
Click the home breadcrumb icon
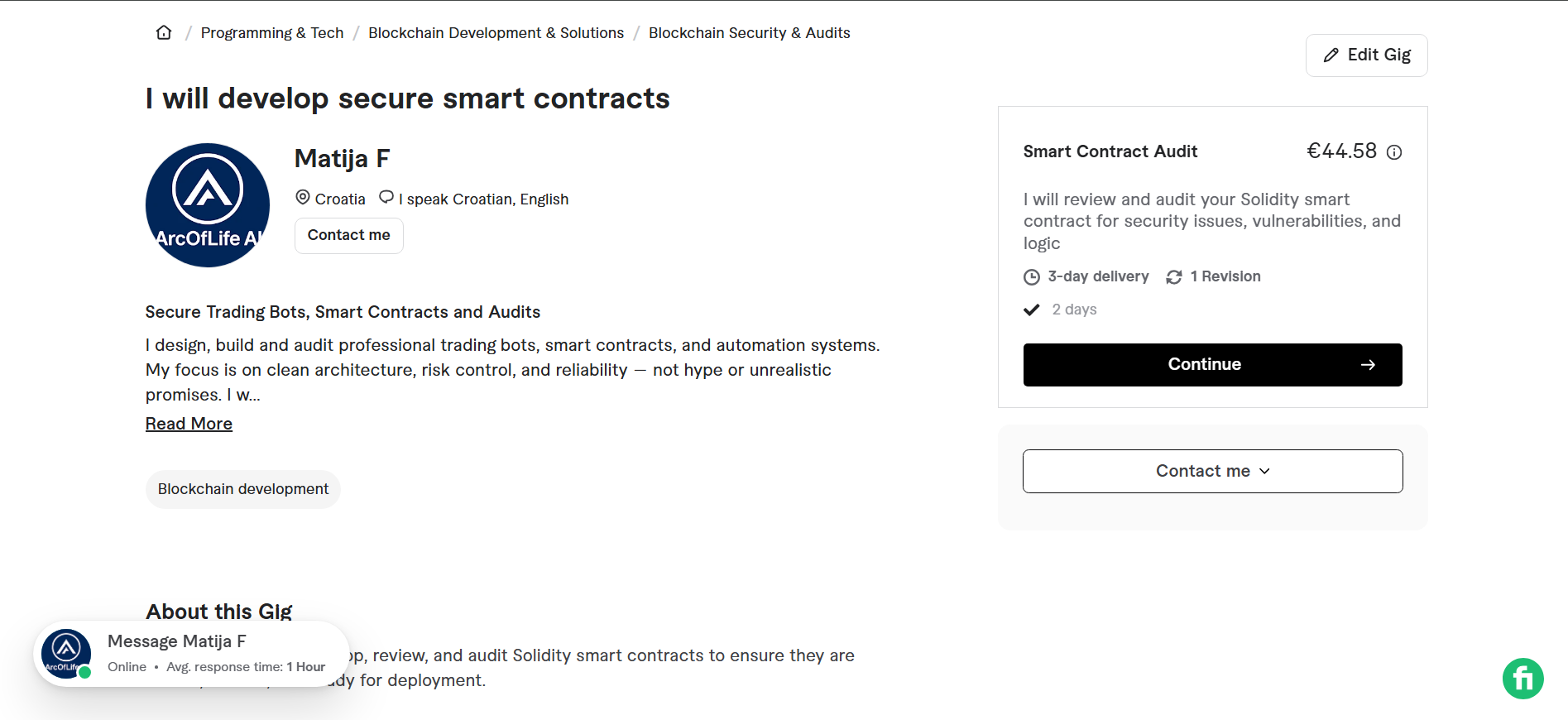coord(163,31)
